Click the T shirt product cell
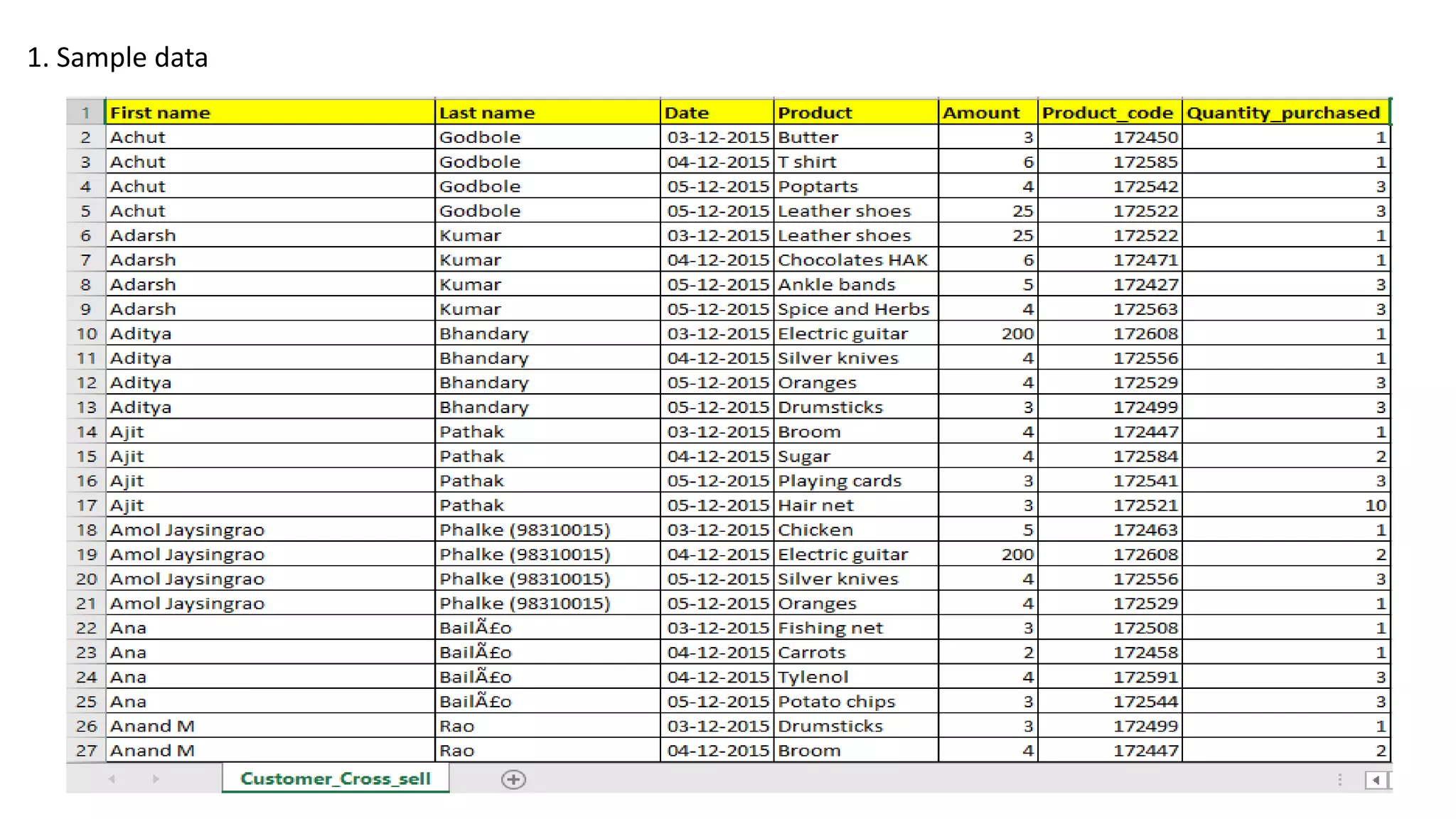Viewport: 1456px width, 819px height. 856,161
